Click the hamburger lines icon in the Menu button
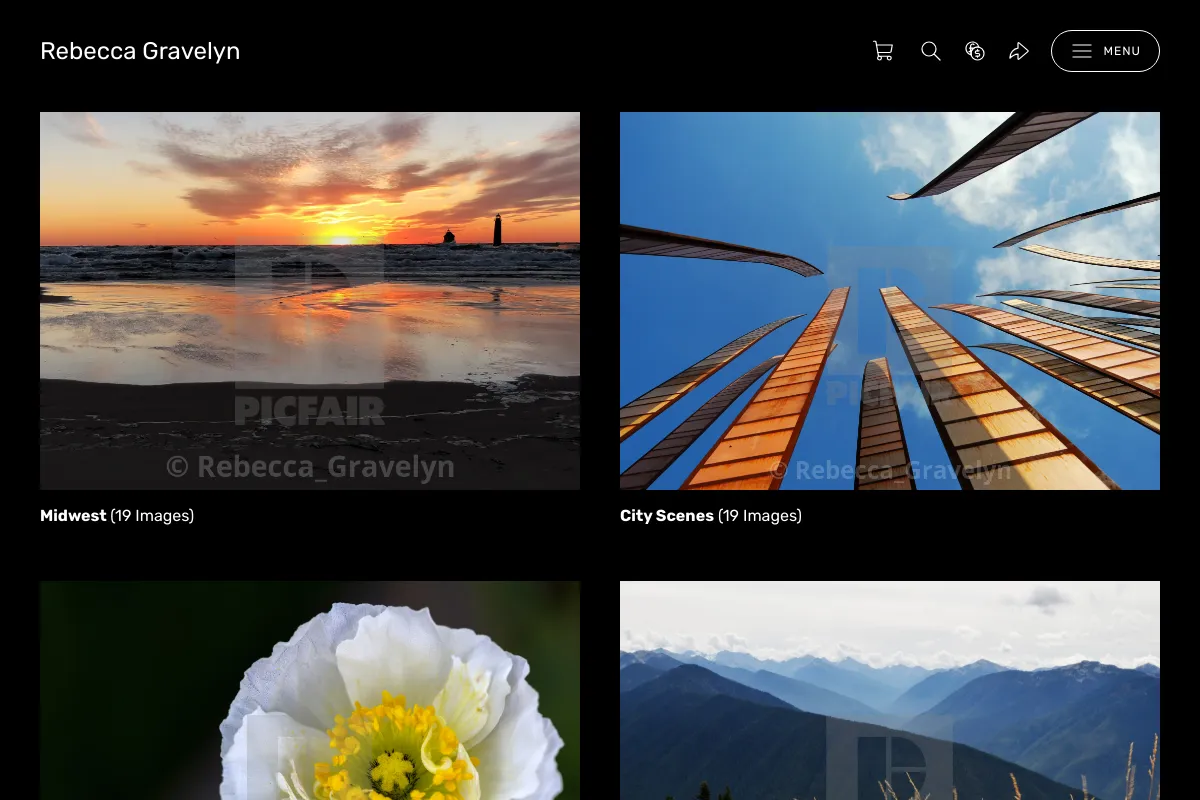Viewport: 1200px width, 800px height. pyautogui.click(x=1082, y=51)
